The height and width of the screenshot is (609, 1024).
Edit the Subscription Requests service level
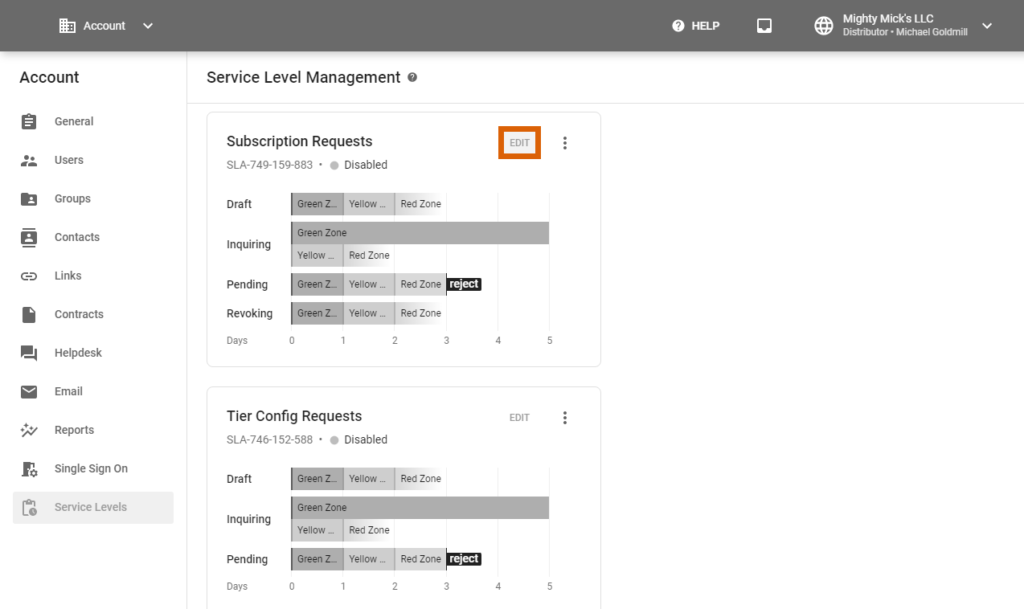coord(519,142)
